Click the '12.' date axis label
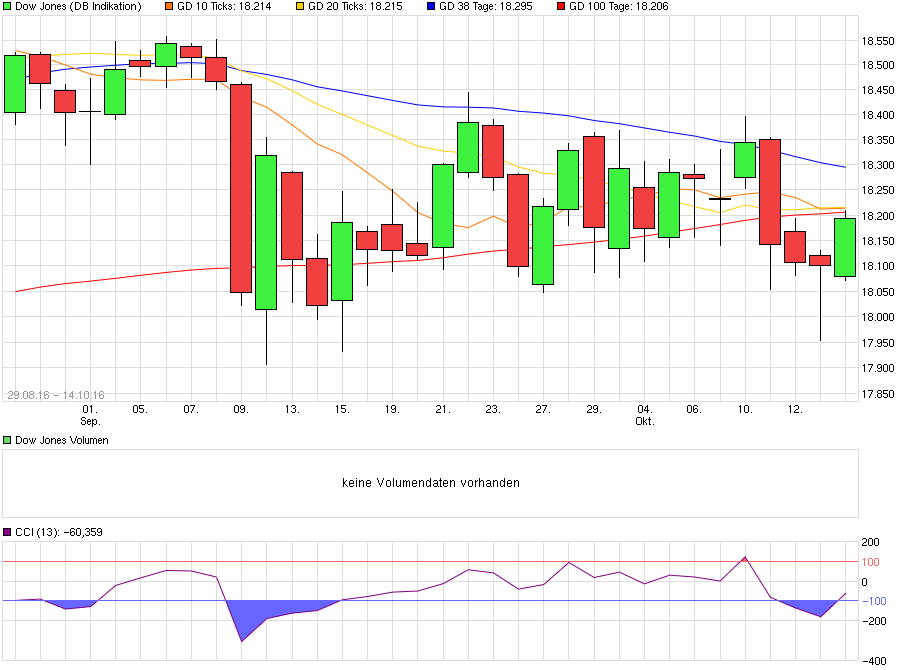The width and height of the screenshot is (900, 670). (795, 409)
